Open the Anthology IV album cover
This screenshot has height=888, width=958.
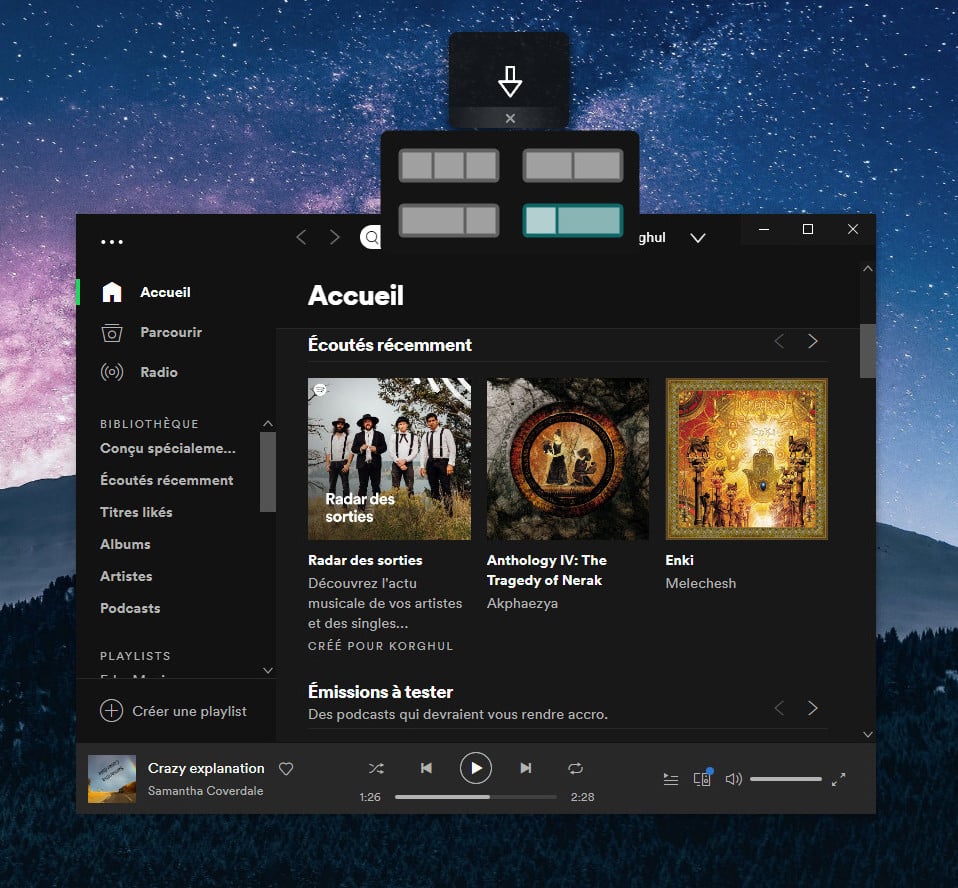point(568,459)
